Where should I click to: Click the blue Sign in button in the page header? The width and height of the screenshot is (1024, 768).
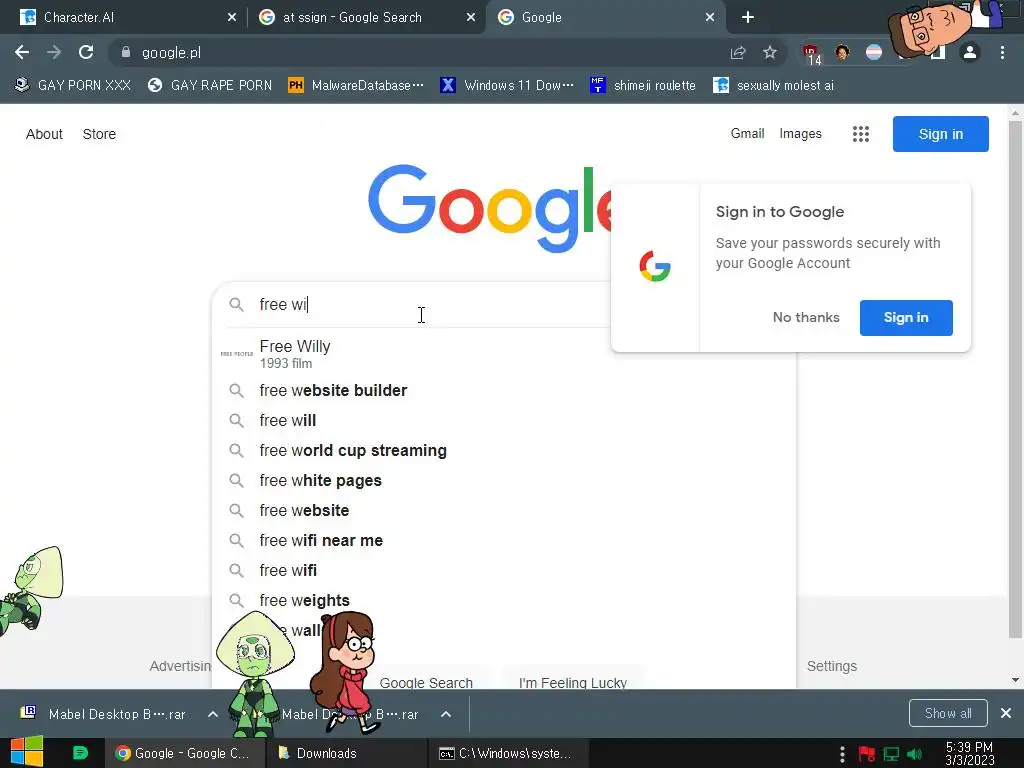pos(940,134)
